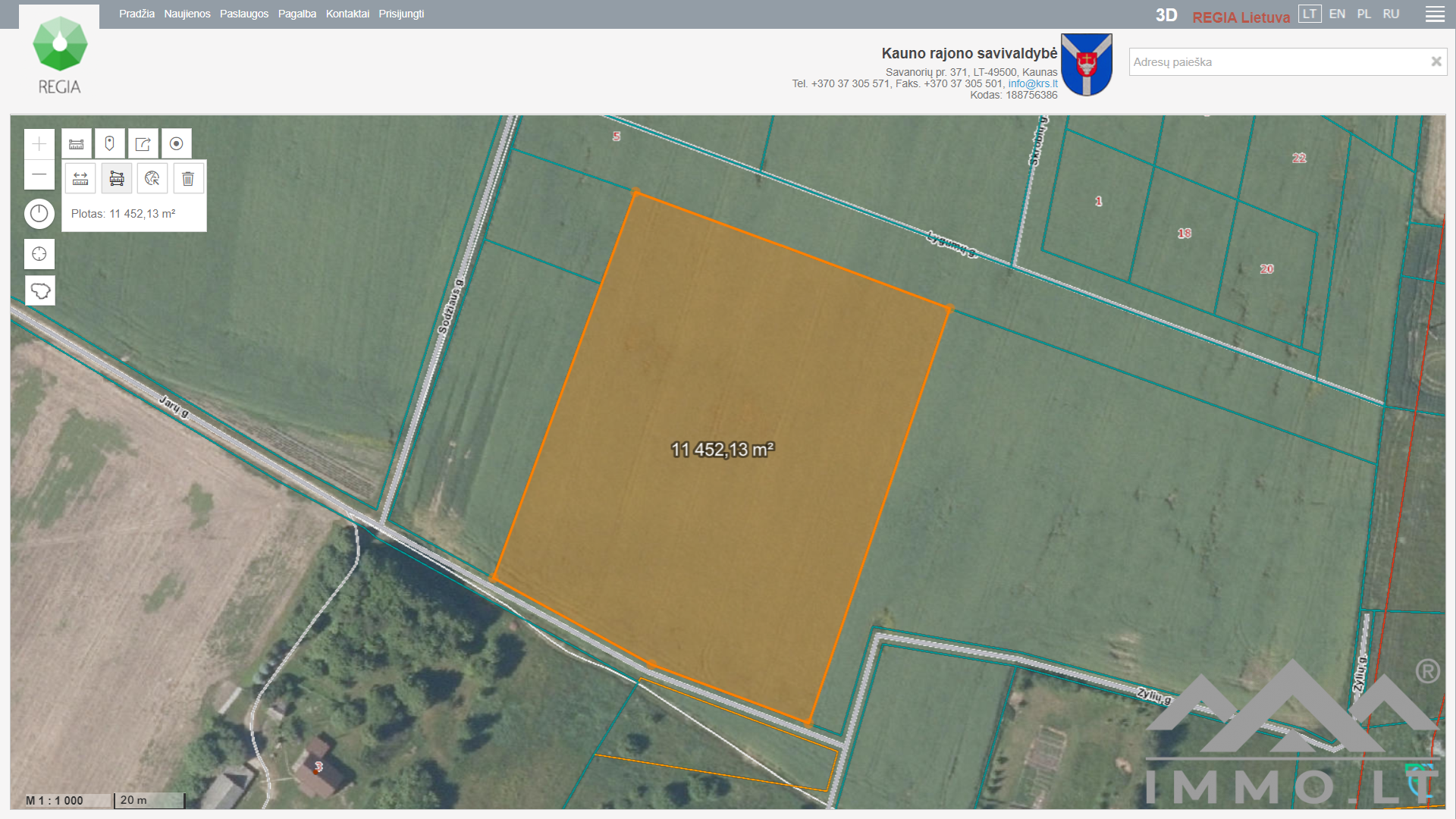
Task: Click the 20 m scale bar
Action: [149, 800]
